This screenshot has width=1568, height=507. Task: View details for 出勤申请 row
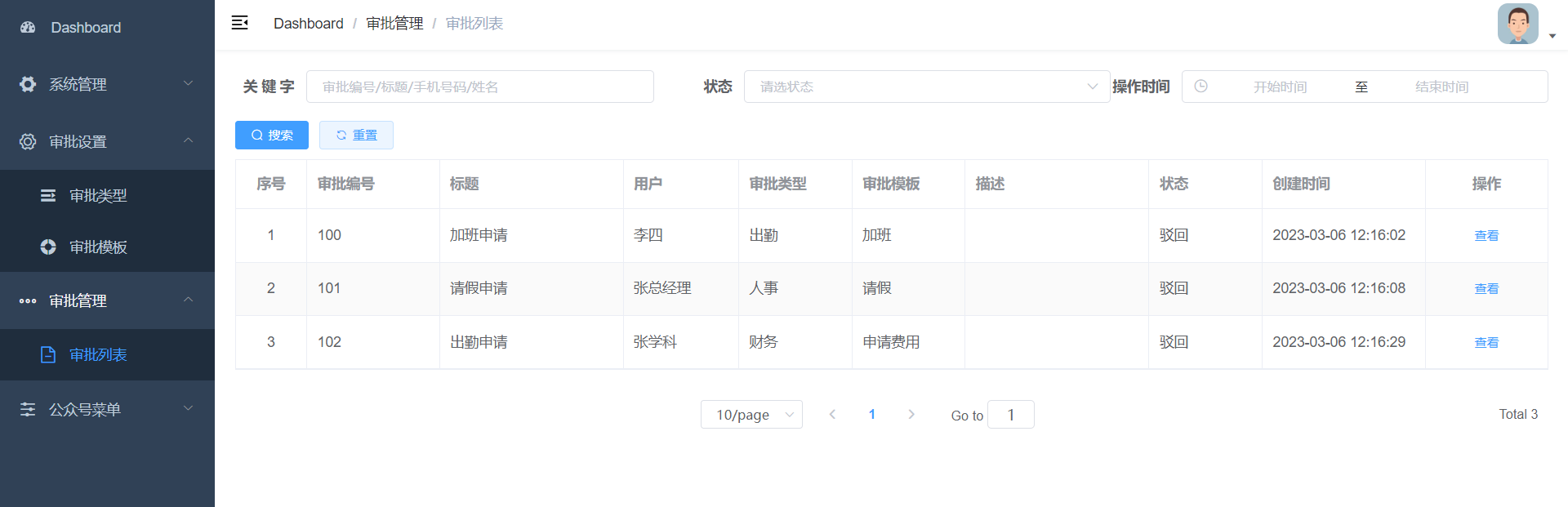point(1486,343)
